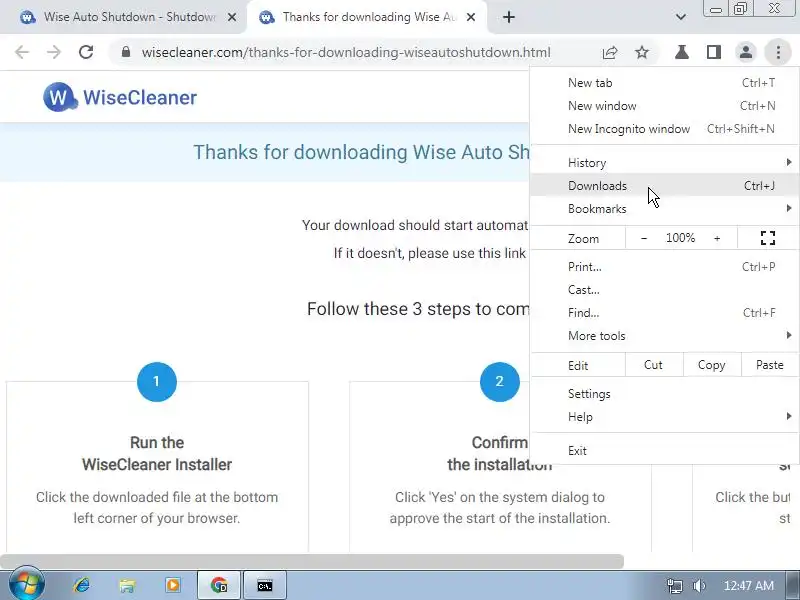Image resolution: width=800 pixels, height=600 pixels.
Task: Click network status tray icon
Action: click(674, 586)
